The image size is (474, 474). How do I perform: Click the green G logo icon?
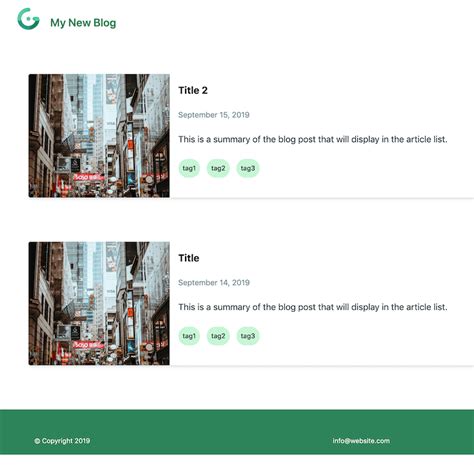(28, 19)
